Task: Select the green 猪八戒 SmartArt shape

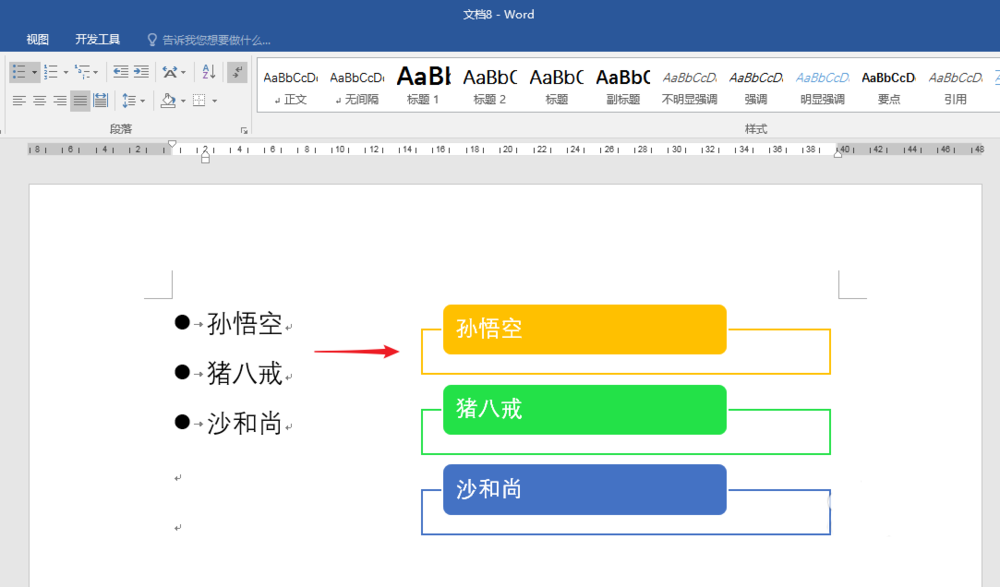Action: pos(585,410)
